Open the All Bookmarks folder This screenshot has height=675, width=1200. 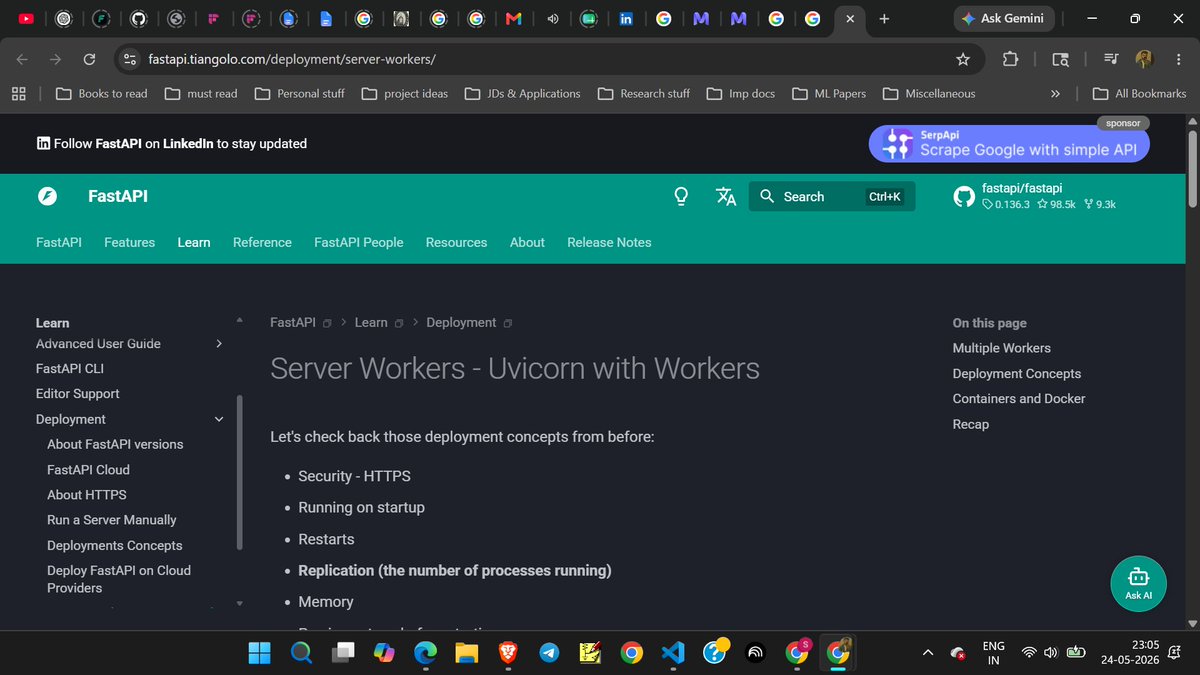point(1140,93)
